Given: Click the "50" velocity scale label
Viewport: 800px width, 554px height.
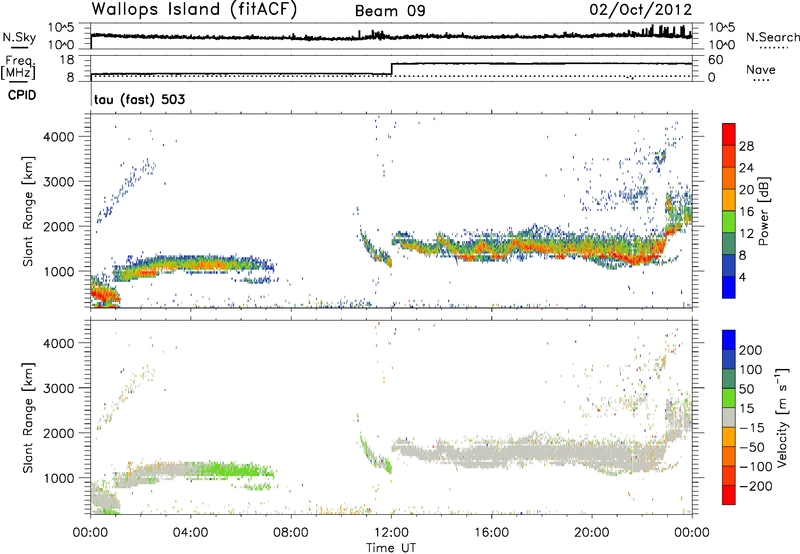Looking at the screenshot, I should [x=746, y=389].
